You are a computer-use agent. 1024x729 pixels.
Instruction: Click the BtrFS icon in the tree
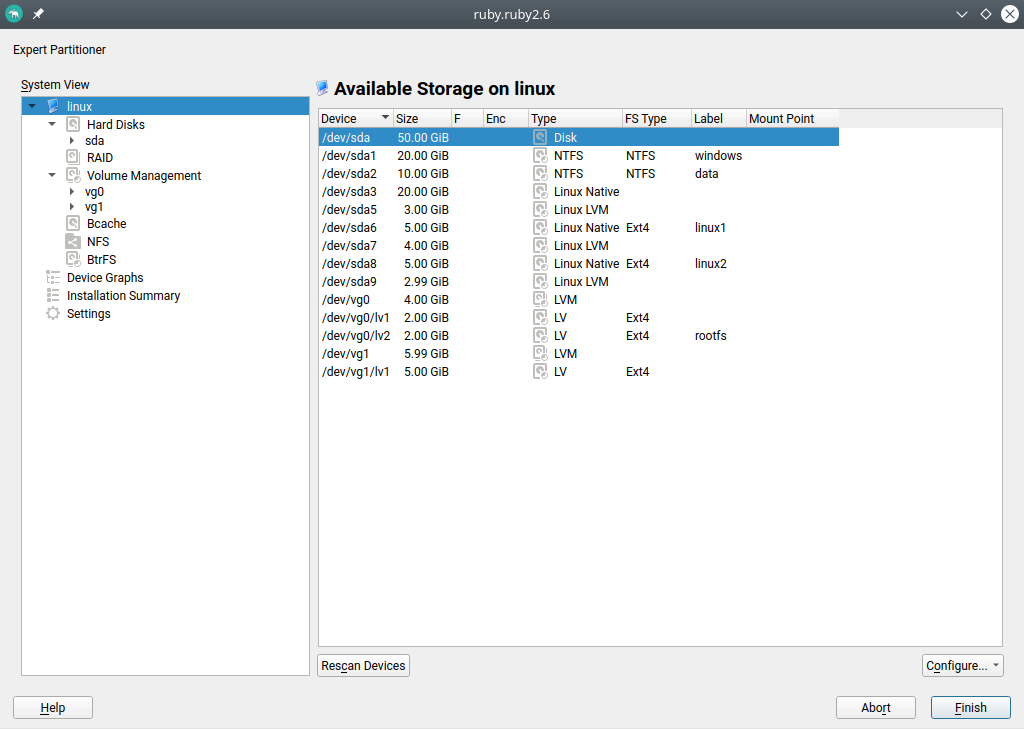click(73, 259)
